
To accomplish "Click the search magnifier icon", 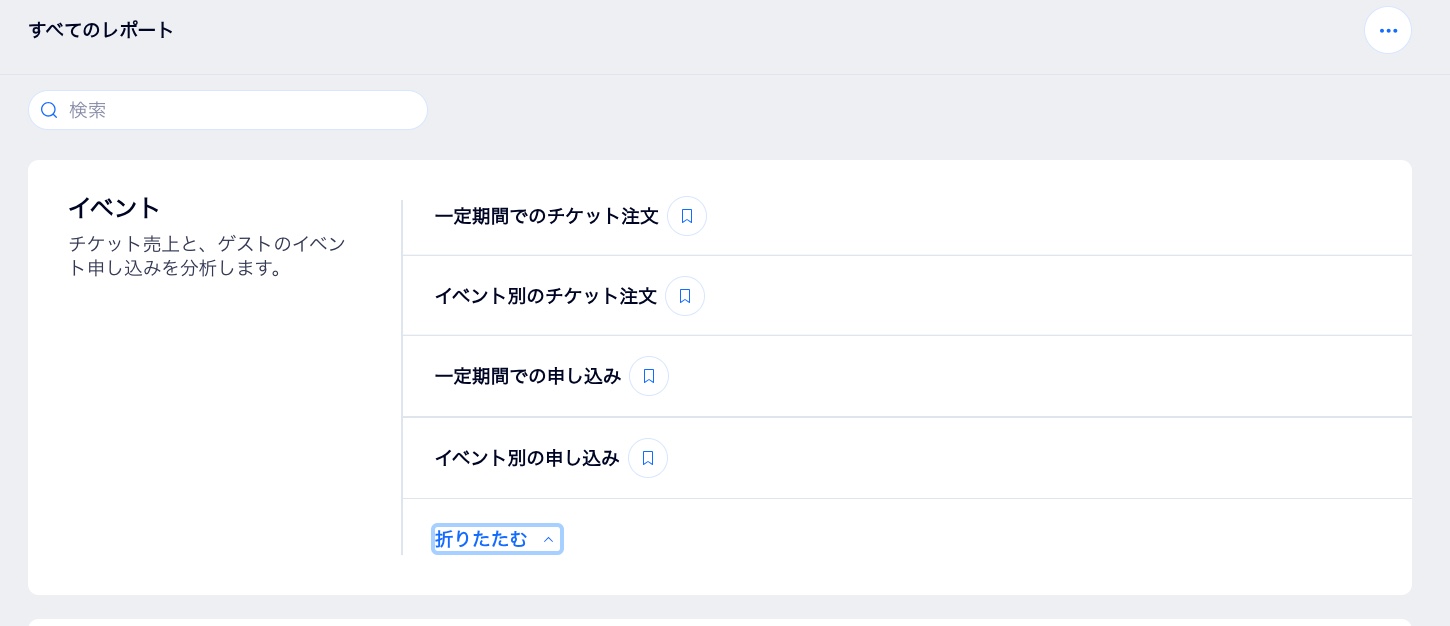I will point(49,110).
